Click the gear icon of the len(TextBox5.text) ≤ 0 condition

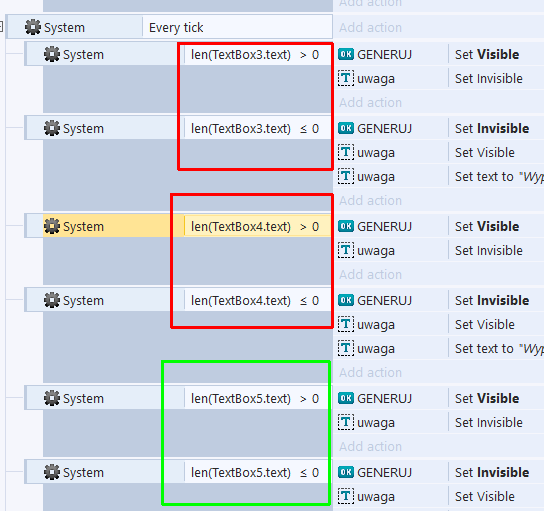click(x=52, y=472)
